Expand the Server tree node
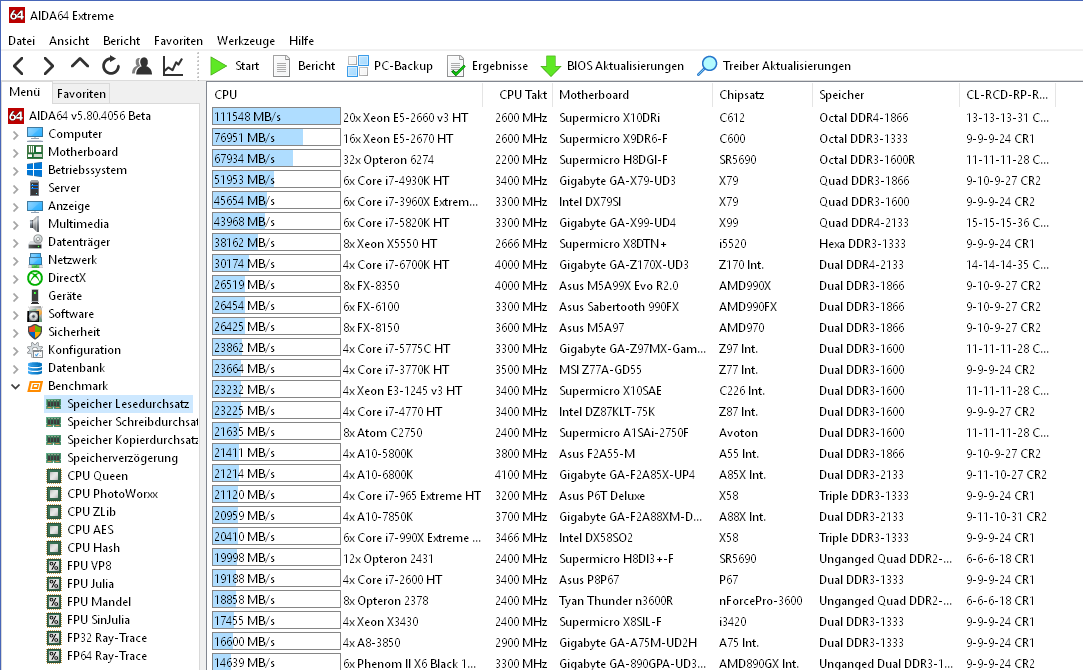This screenshot has width=1083, height=670. tap(15, 188)
